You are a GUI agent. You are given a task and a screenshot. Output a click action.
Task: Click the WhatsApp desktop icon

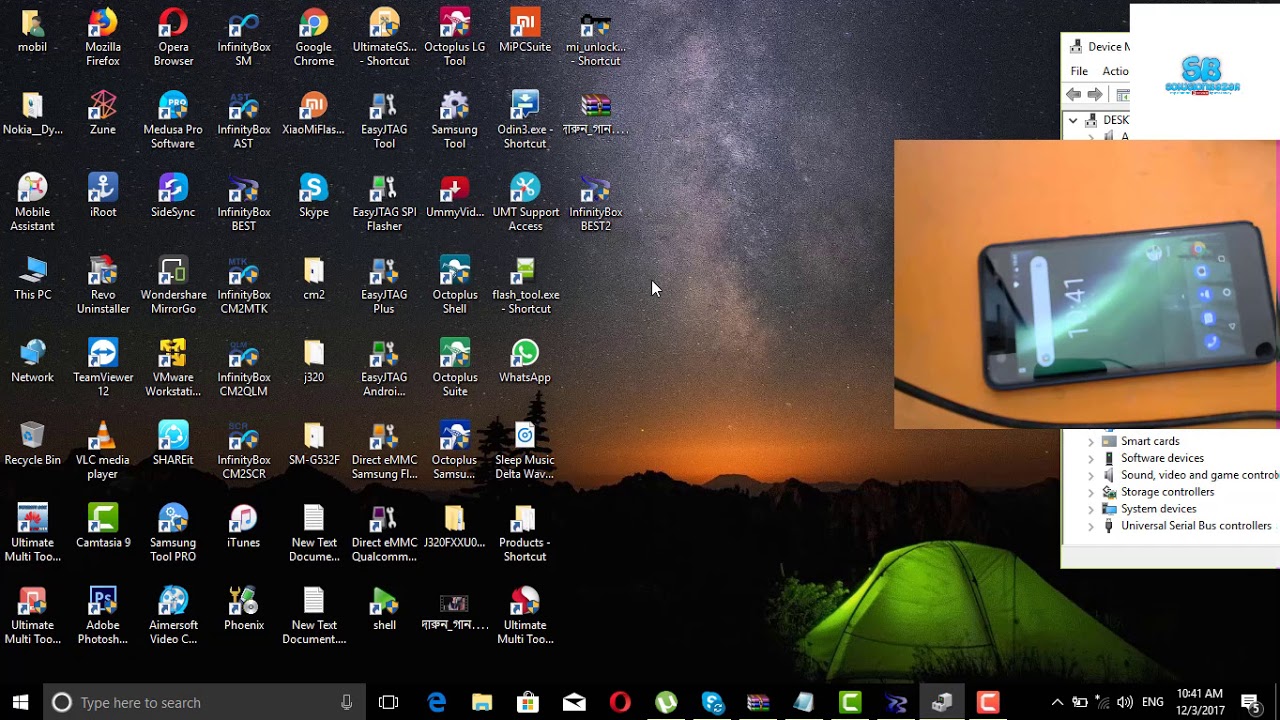point(525,362)
